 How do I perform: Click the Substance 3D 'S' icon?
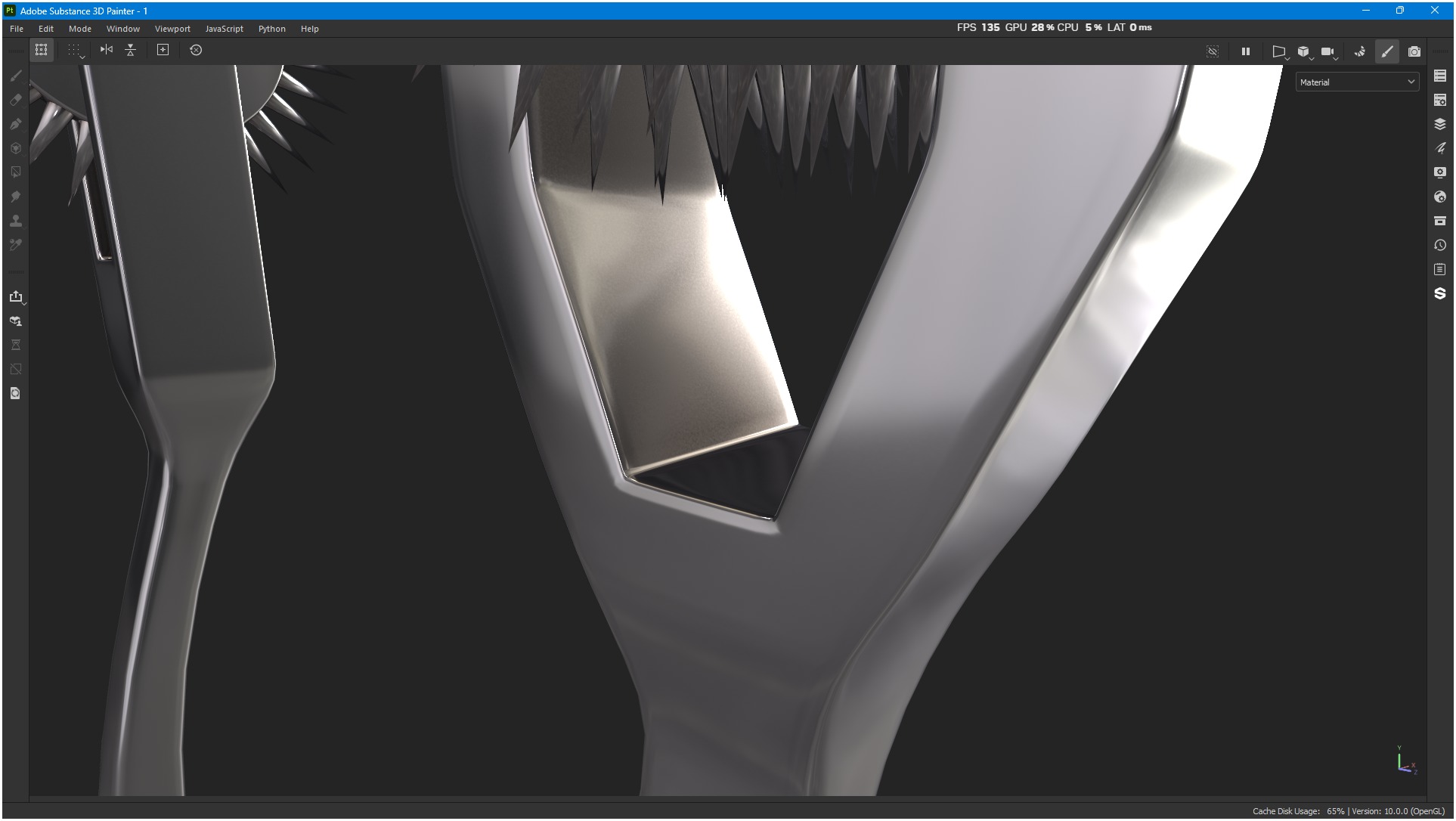point(1439,293)
